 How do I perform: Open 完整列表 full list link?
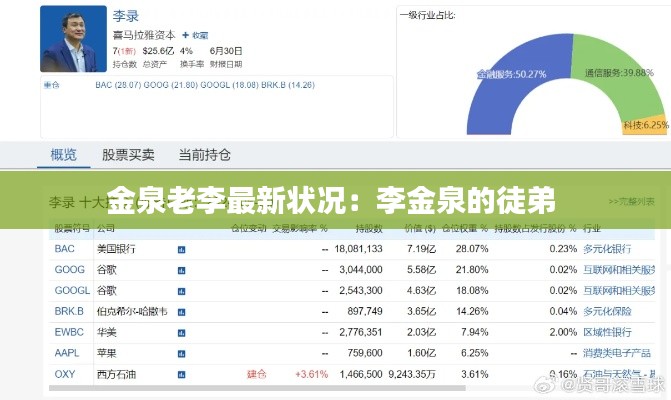[632, 201]
